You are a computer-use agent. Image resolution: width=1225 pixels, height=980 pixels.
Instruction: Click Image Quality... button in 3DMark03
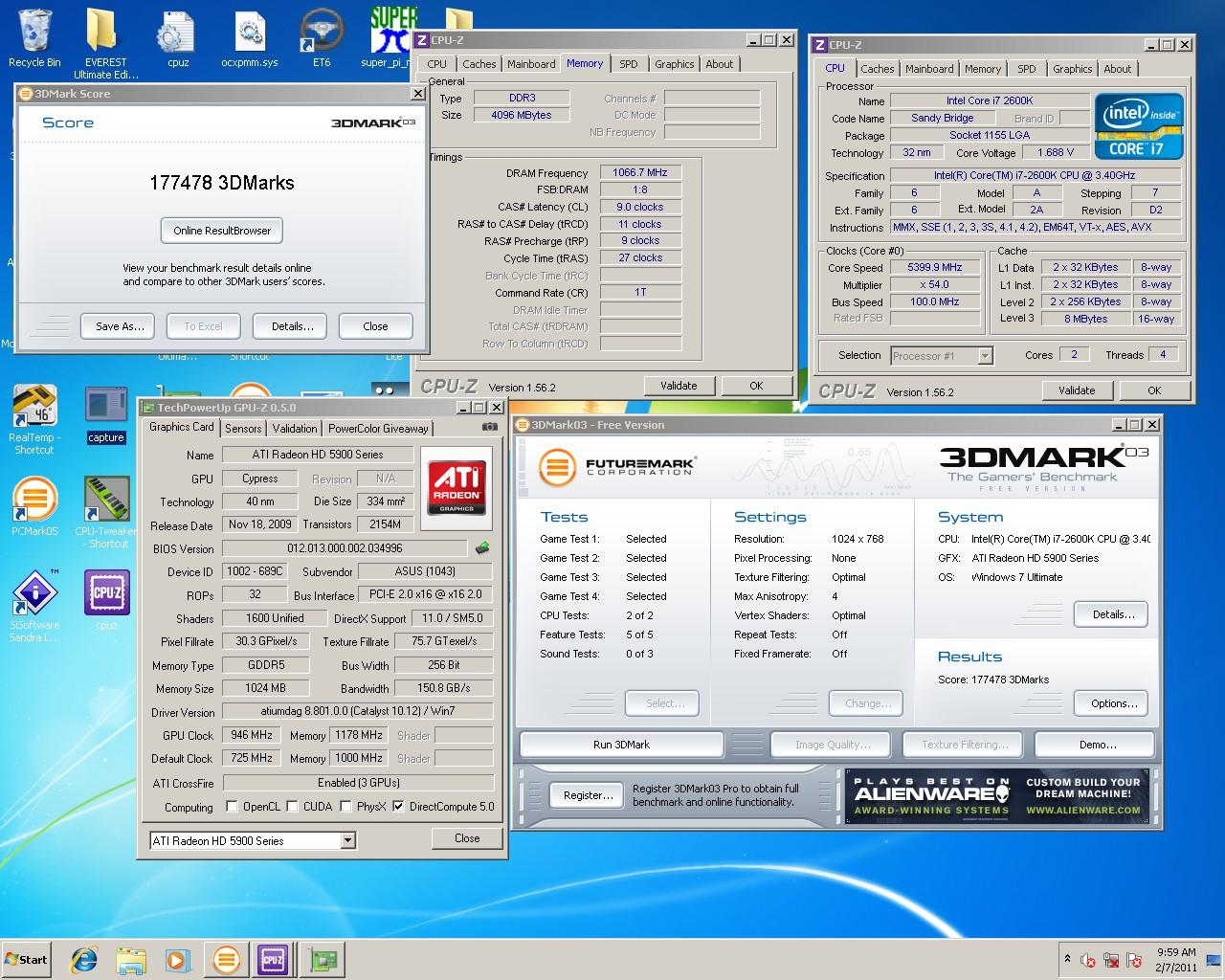tap(833, 745)
